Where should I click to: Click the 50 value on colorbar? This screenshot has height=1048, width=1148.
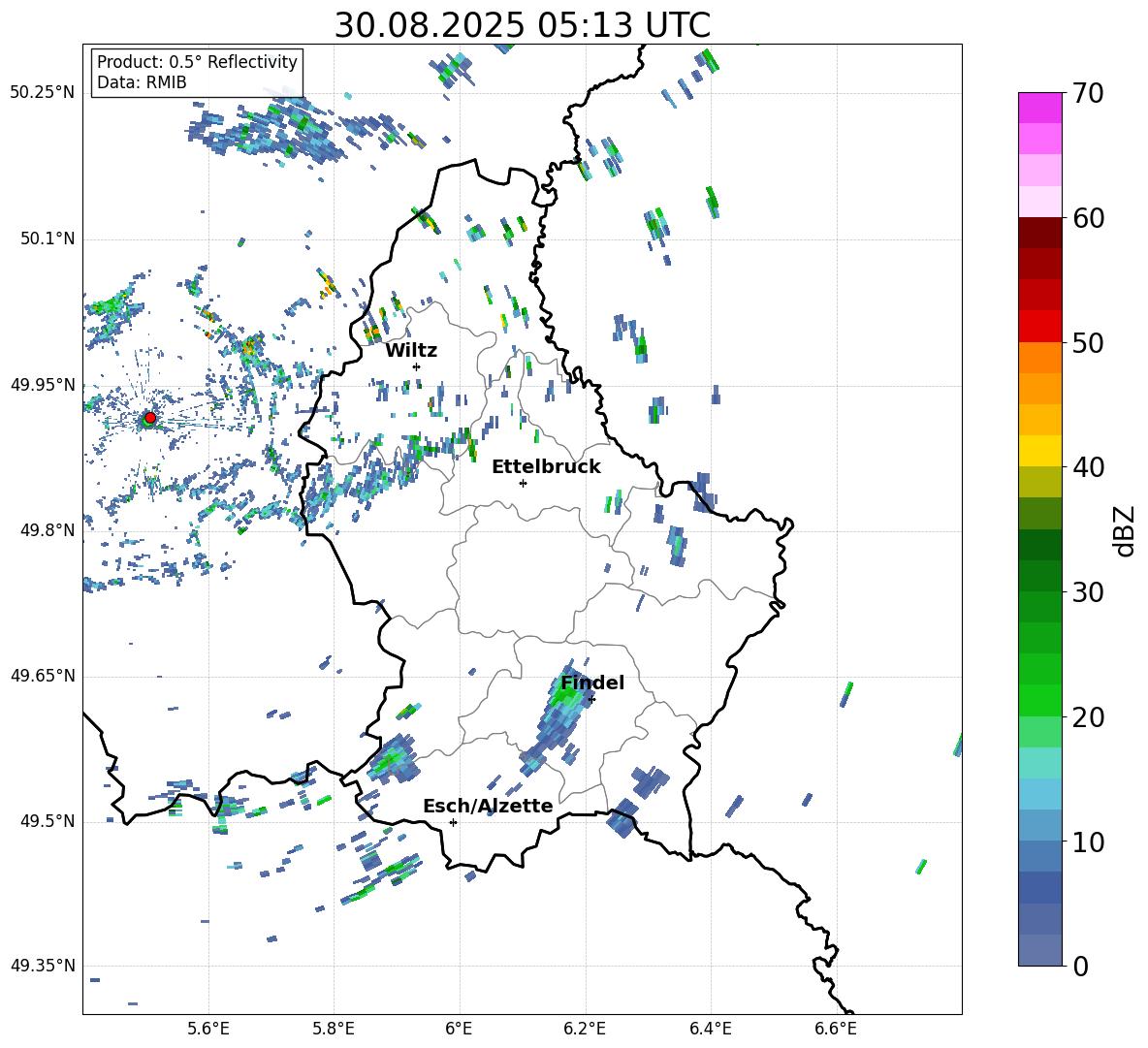click(x=1088, y=343)
